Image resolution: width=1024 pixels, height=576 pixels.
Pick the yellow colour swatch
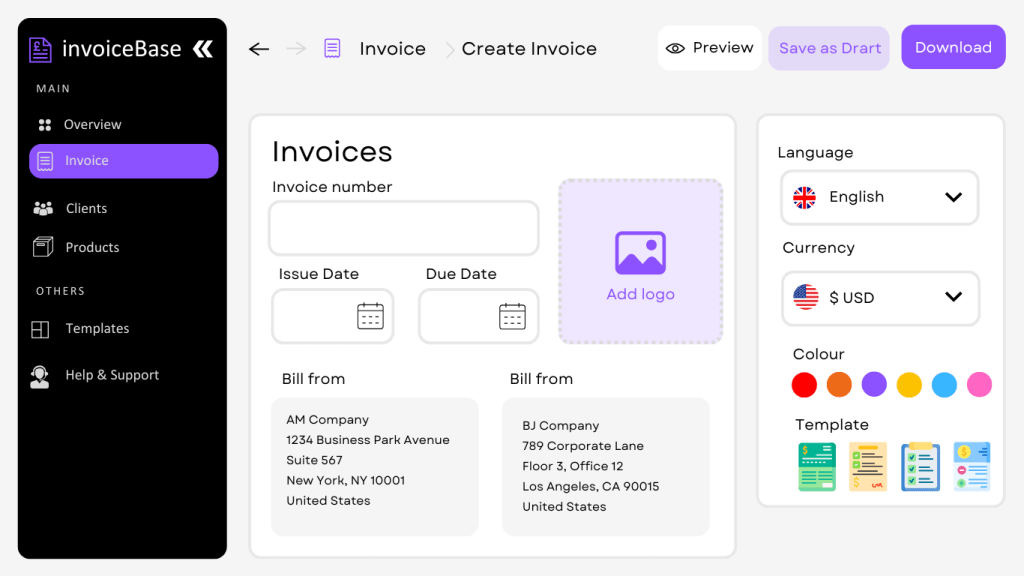(909, 385)
